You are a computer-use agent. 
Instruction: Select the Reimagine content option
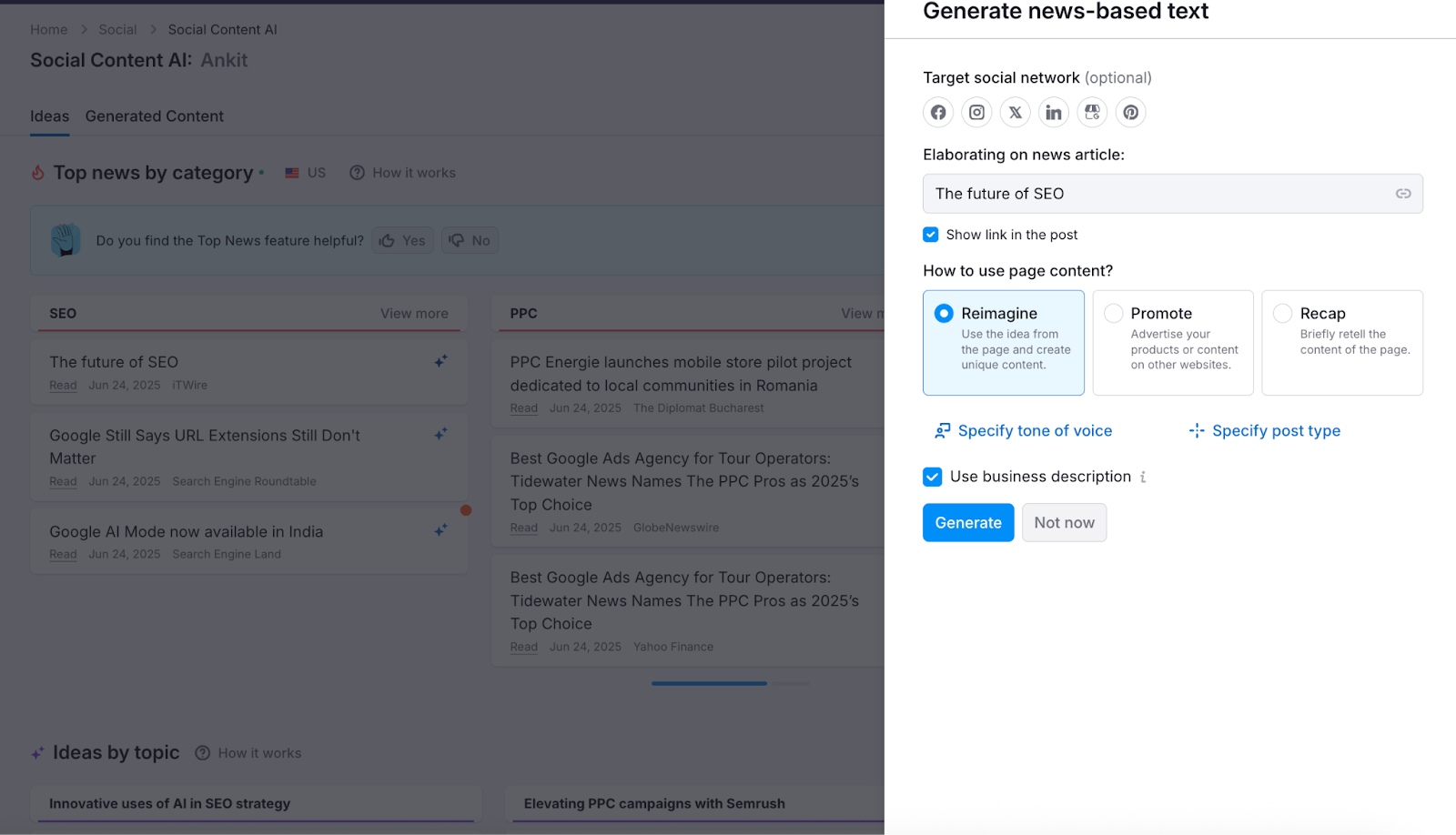(1004, 343)
